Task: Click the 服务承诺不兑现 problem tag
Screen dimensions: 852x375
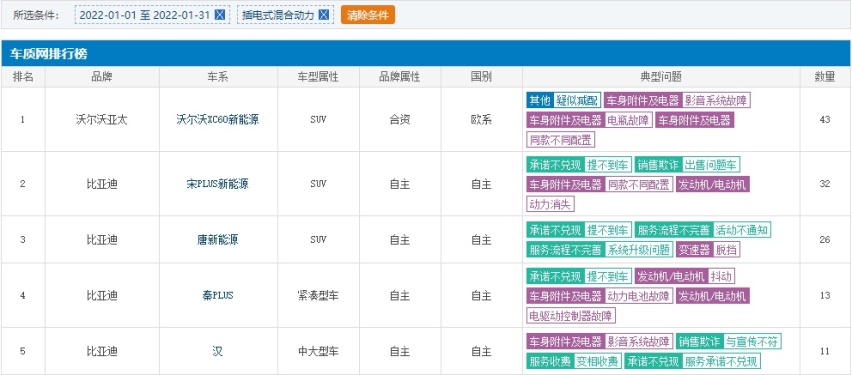Action: coord(721,362)
